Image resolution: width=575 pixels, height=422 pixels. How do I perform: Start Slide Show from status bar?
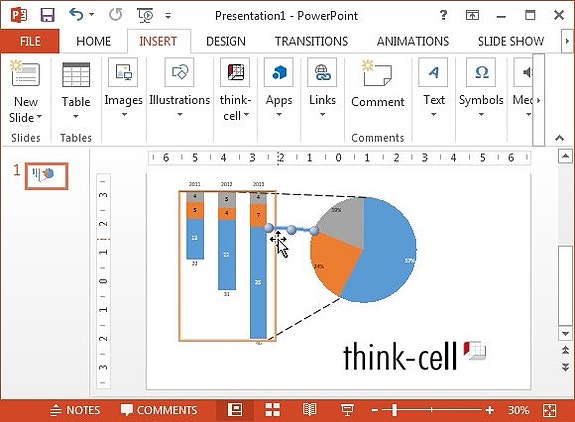point(347,410)
